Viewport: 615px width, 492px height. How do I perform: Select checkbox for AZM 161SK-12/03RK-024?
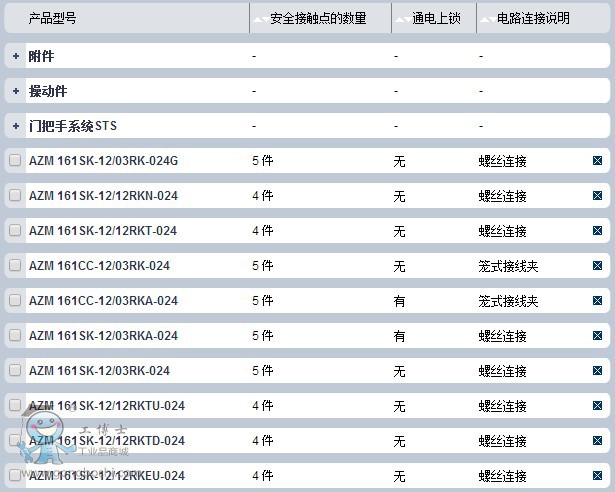(x=15, y=371)
